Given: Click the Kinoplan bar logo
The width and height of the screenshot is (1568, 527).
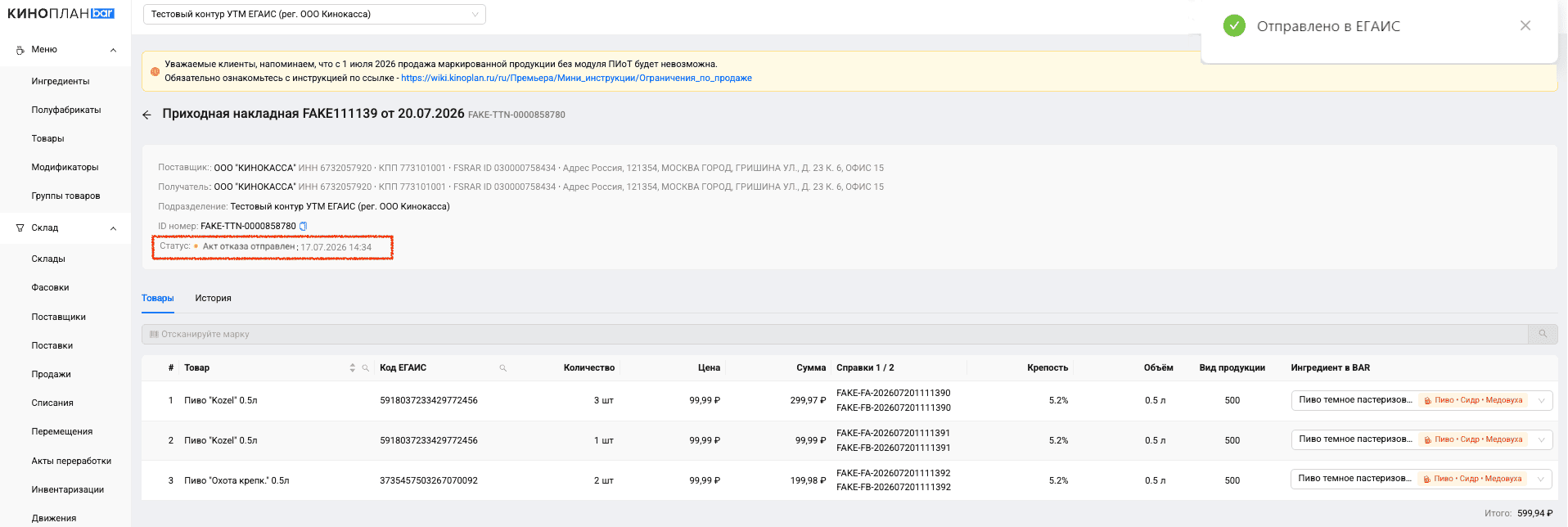Looking at the screenshot, I should [61, 13].
